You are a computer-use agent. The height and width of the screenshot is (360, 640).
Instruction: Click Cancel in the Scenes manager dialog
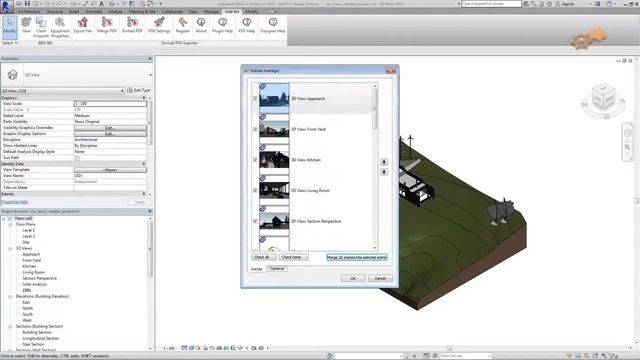tap(380, 278)
